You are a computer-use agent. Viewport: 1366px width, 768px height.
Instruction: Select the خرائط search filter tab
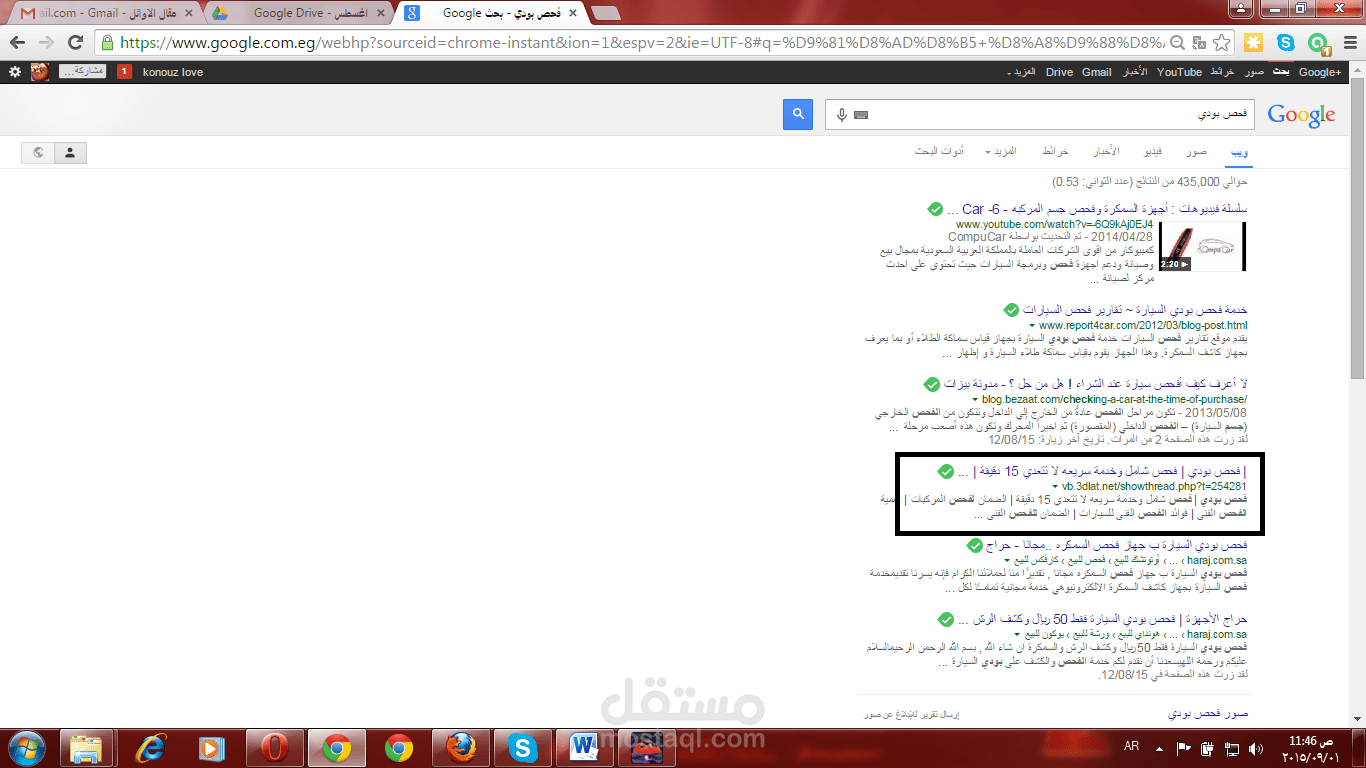1056,151
